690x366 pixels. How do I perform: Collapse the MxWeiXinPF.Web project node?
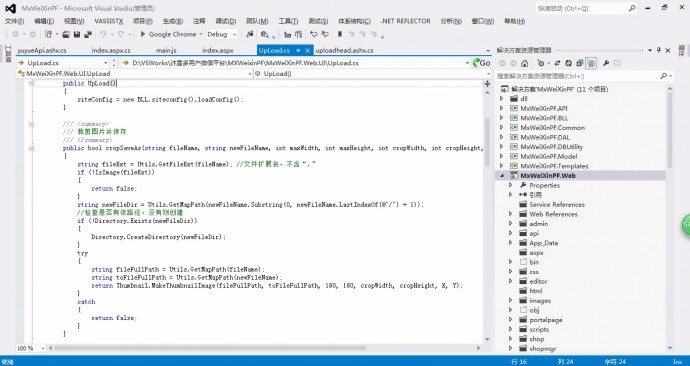tap(501, 176)
